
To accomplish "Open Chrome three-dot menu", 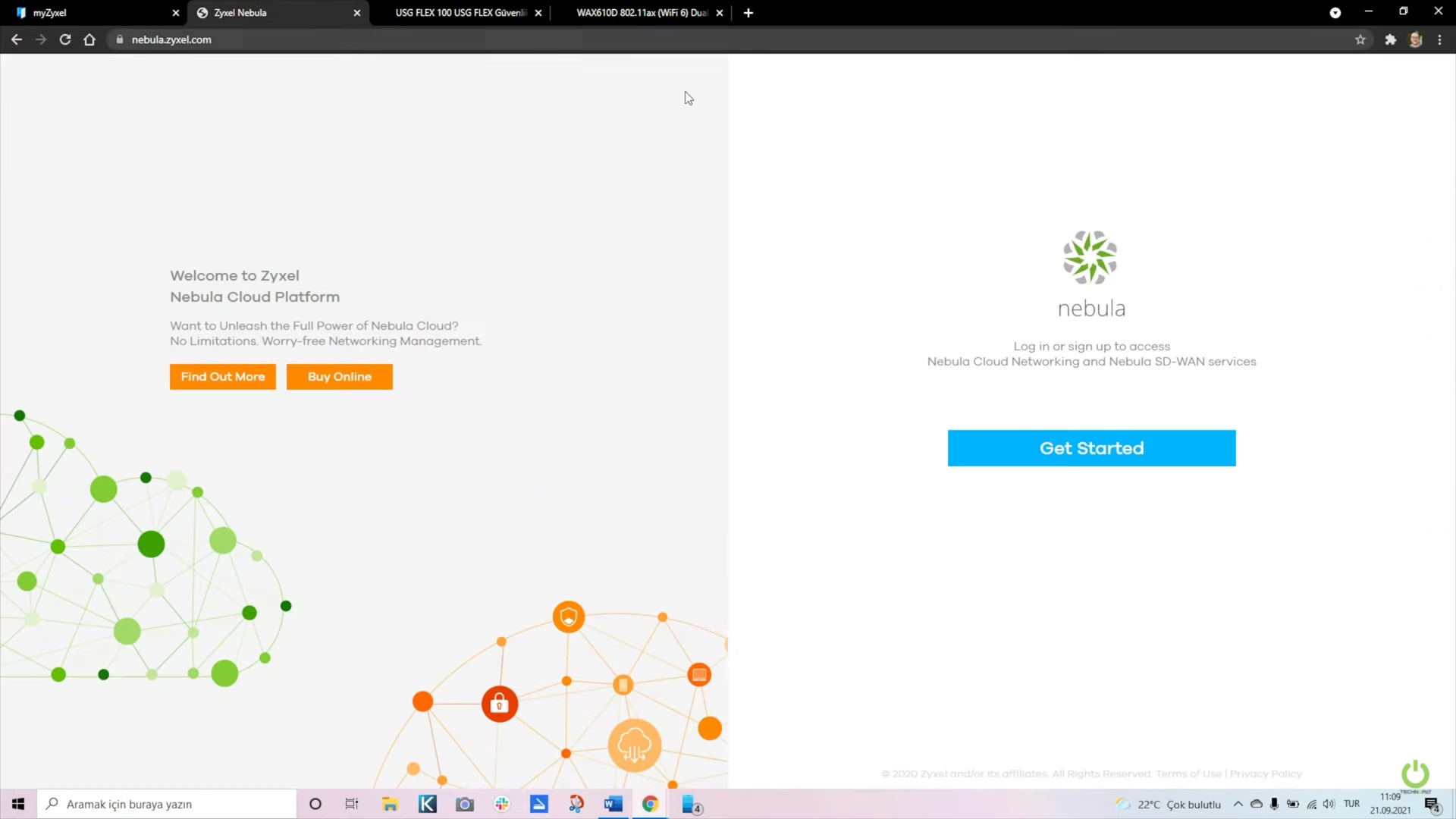I will (1439, 39).
